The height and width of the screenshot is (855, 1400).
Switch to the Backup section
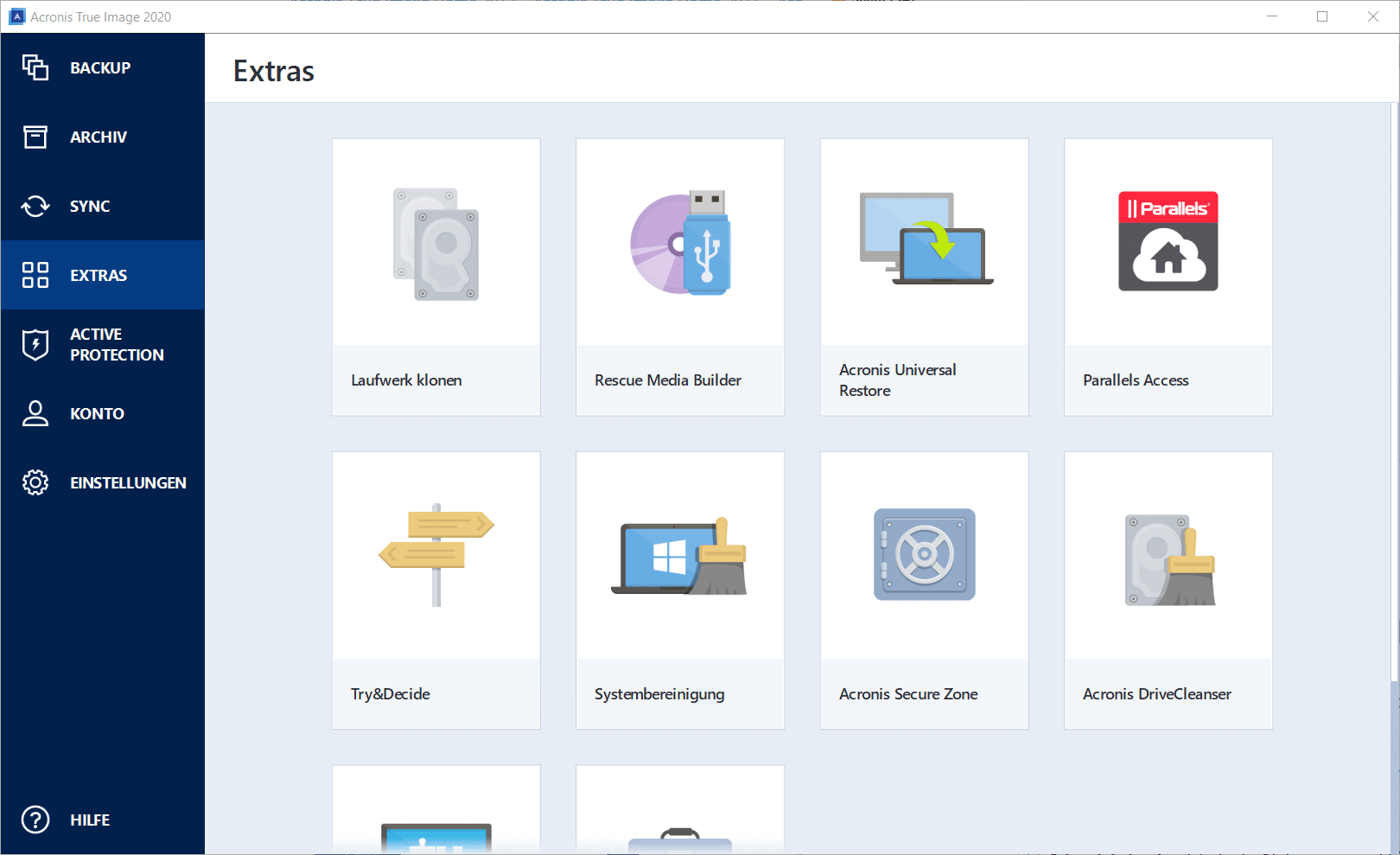(100, 67)
